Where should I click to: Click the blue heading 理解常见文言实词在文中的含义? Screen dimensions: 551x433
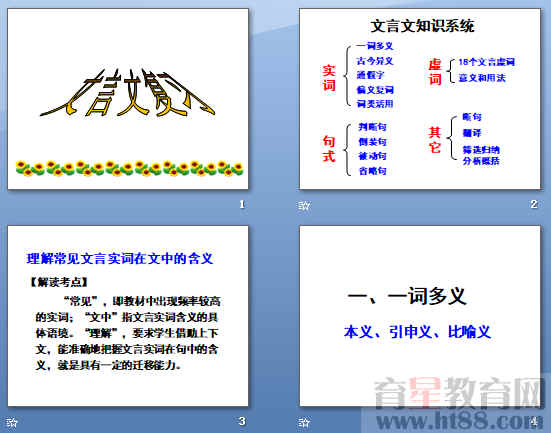pyautogui.click(x=120, y=259)
